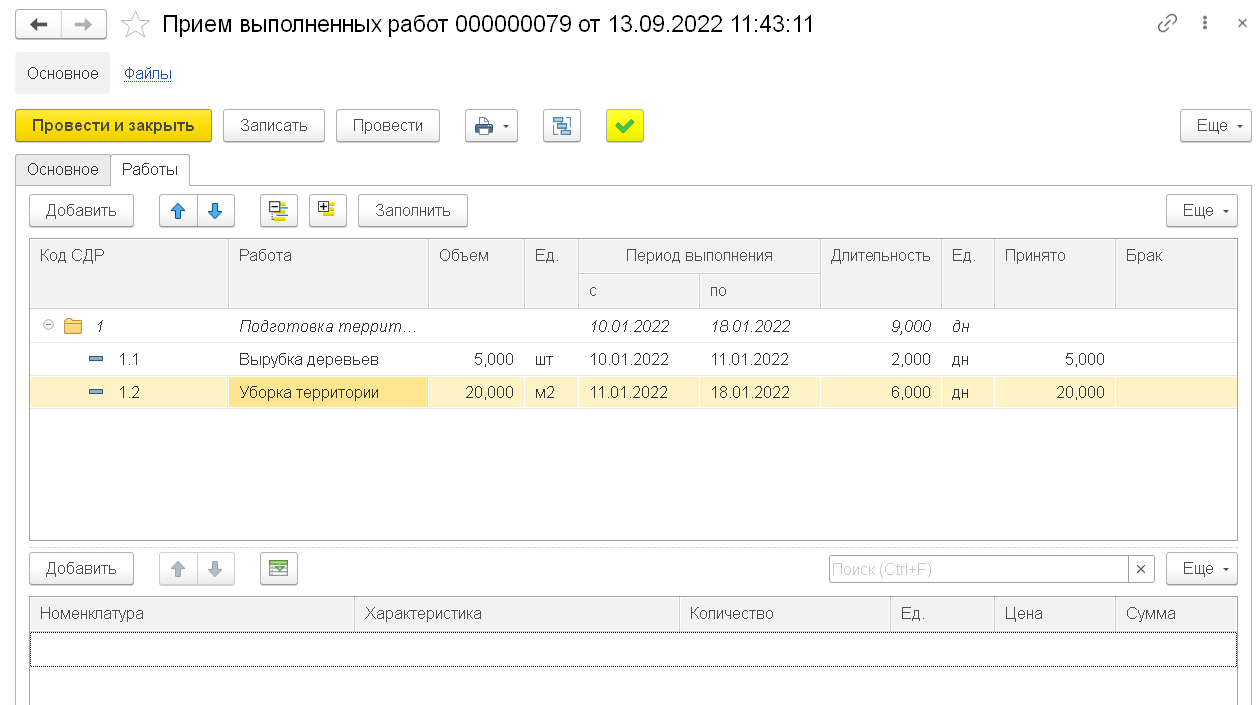Move work row up with blue arrow
This screenshot has width=1259, height=705.
(179, 211)
